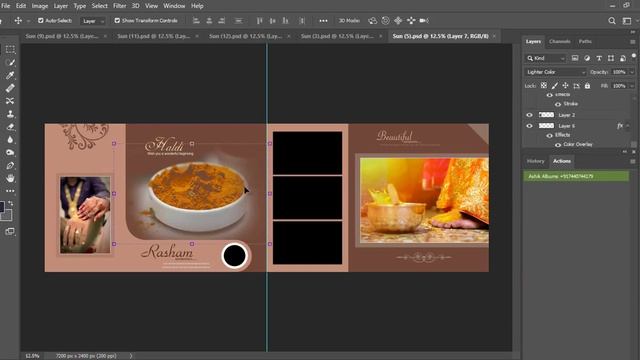The width and height of the screenshot is (640, 360).
Task: Filter layers by shape layers icon
Action: 611,58
